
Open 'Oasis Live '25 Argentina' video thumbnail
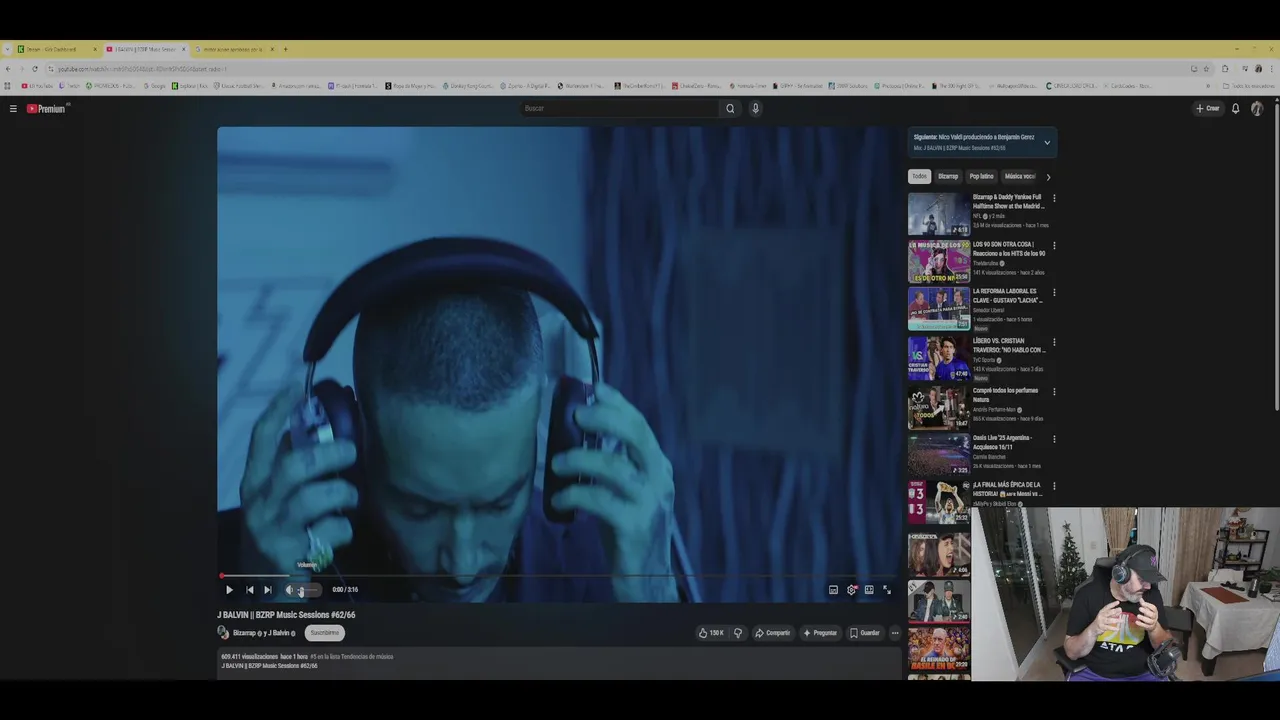(939, 454)
